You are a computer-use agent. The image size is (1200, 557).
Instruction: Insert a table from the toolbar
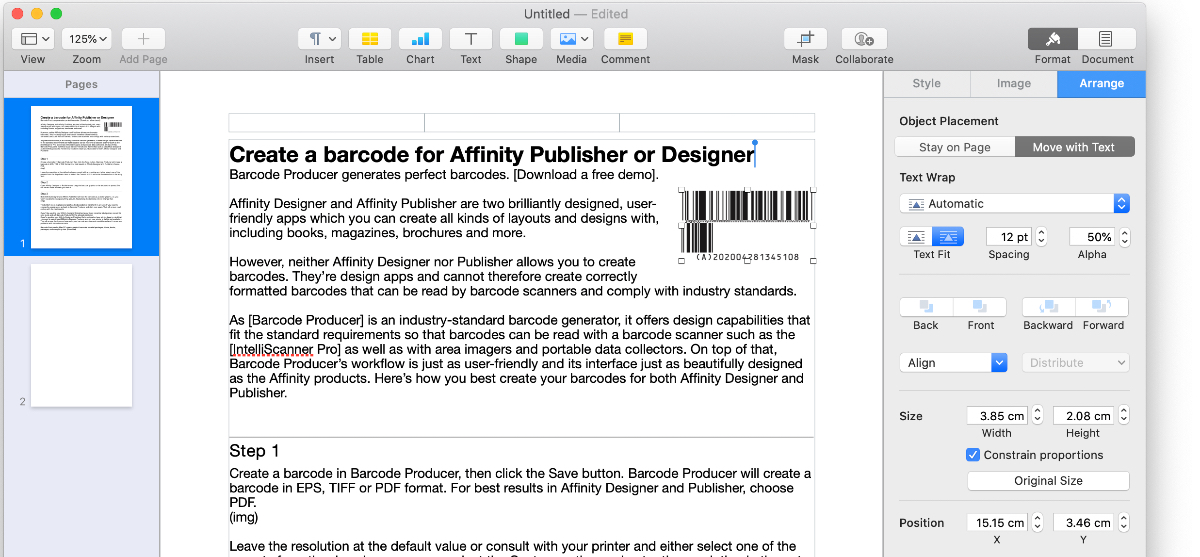(370, 39)
